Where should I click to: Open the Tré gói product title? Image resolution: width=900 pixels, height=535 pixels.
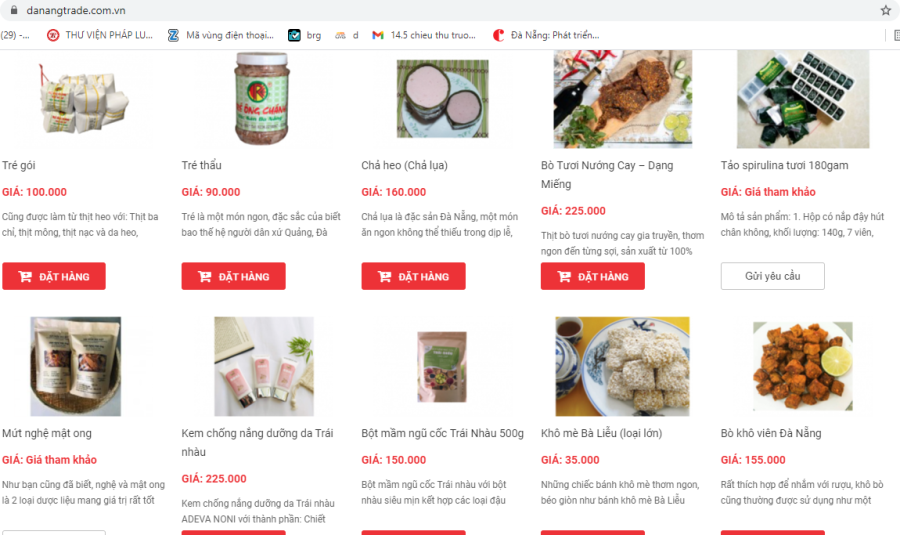pos(19,165)
